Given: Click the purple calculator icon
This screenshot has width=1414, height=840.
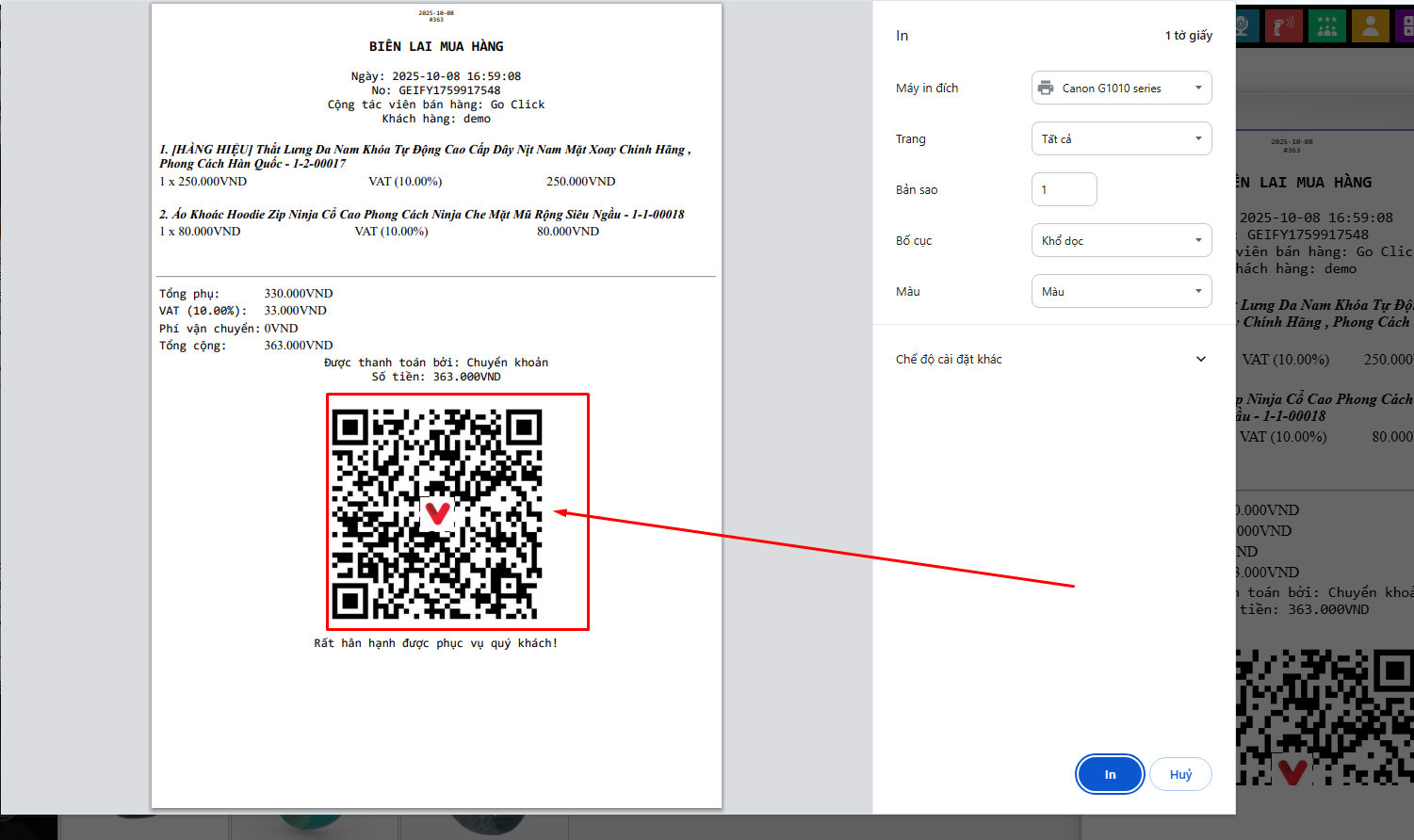Looking at the screenshot, I should pyautogui.click(x=1406, y=26).
